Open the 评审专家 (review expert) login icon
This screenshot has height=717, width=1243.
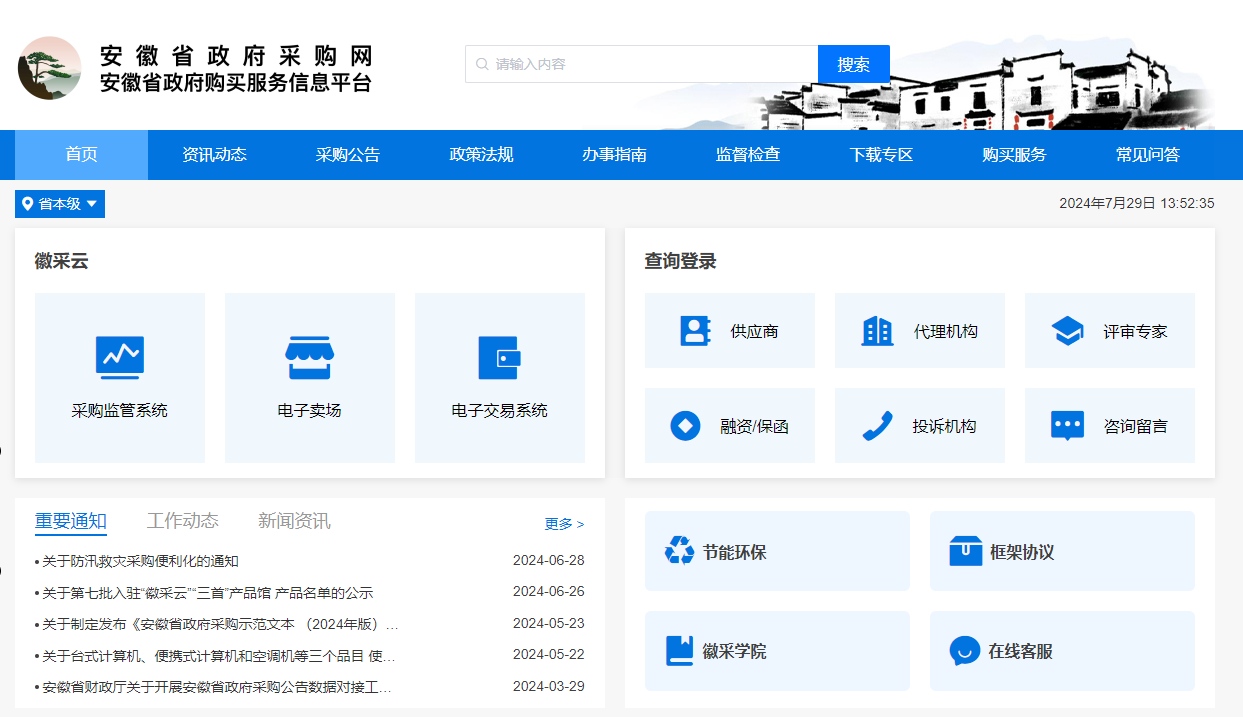(x=1109, y=330)
